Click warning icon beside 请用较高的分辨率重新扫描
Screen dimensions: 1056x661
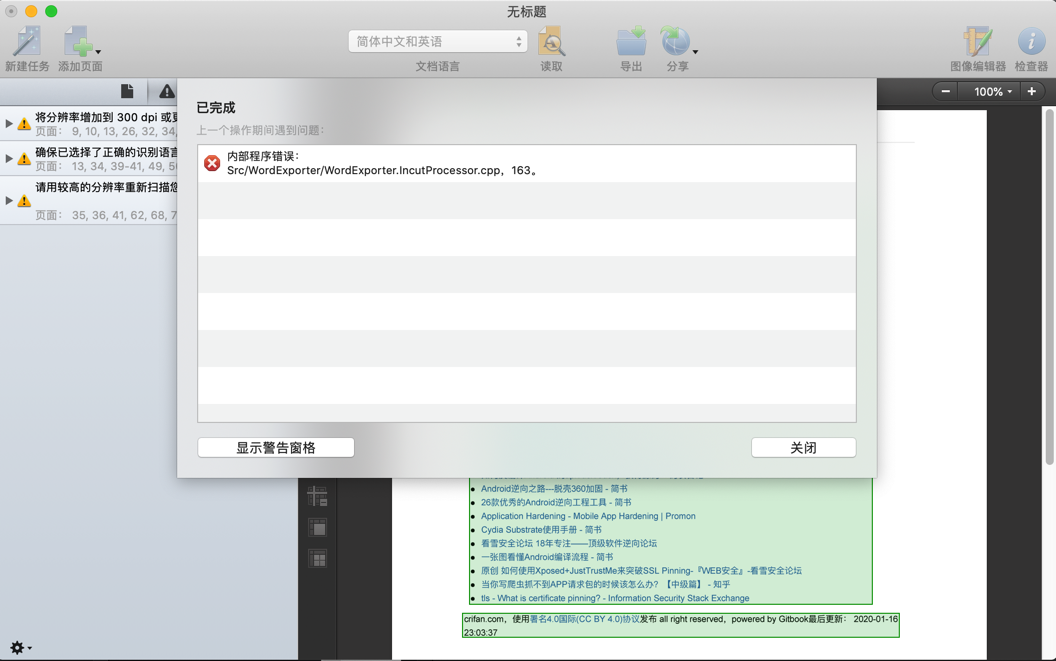[x=24, y=201]
